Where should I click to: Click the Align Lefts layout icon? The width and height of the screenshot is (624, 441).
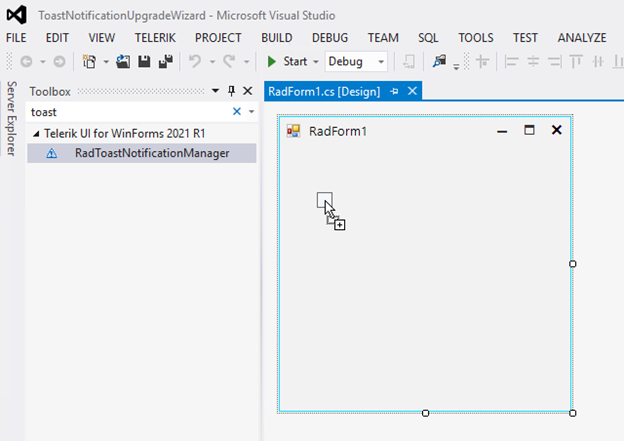(511, 62)
